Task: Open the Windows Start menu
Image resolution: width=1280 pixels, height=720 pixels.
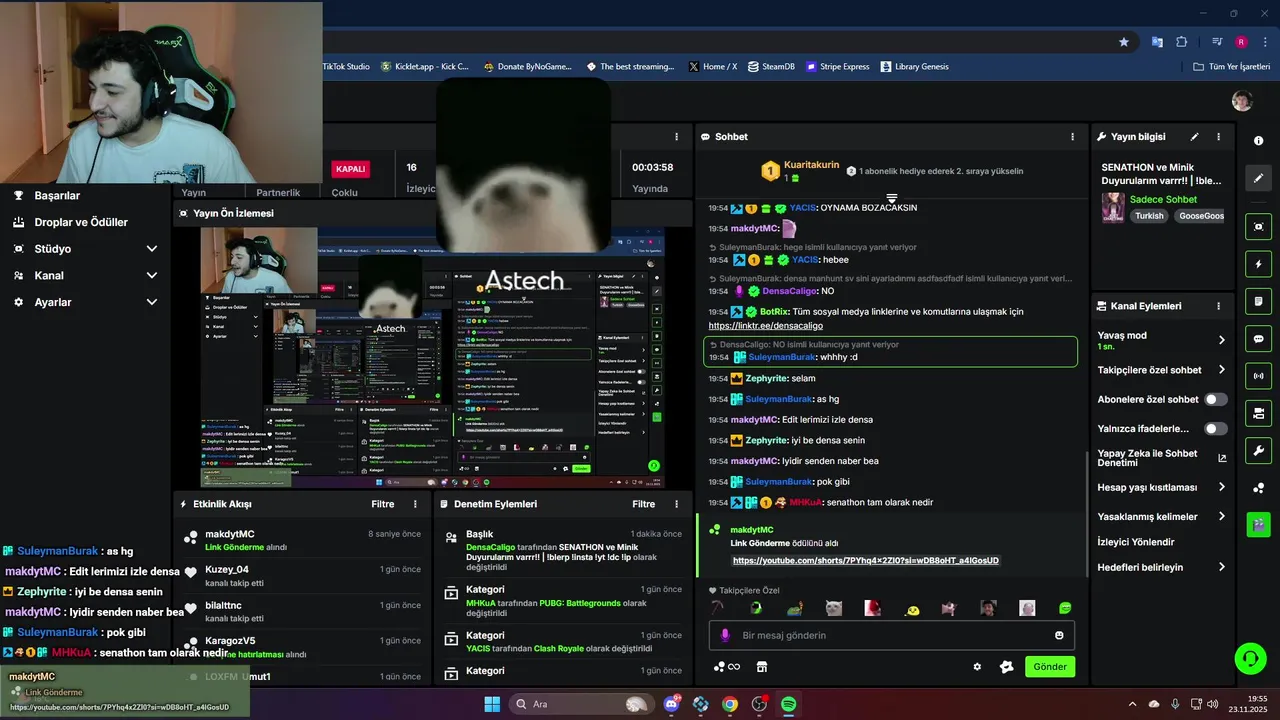Action: coord(492,704)
